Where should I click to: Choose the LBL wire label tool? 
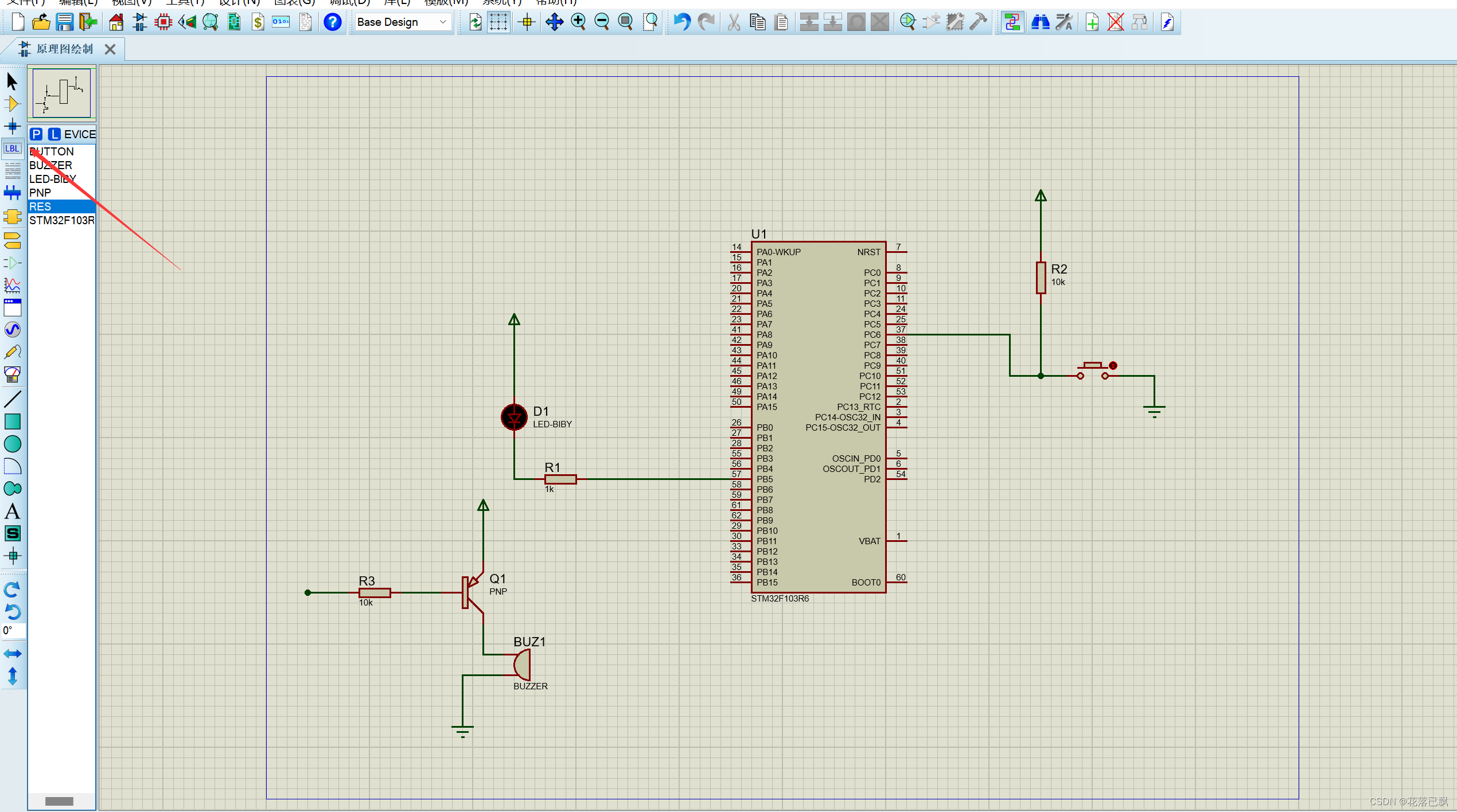coord(12,149)
